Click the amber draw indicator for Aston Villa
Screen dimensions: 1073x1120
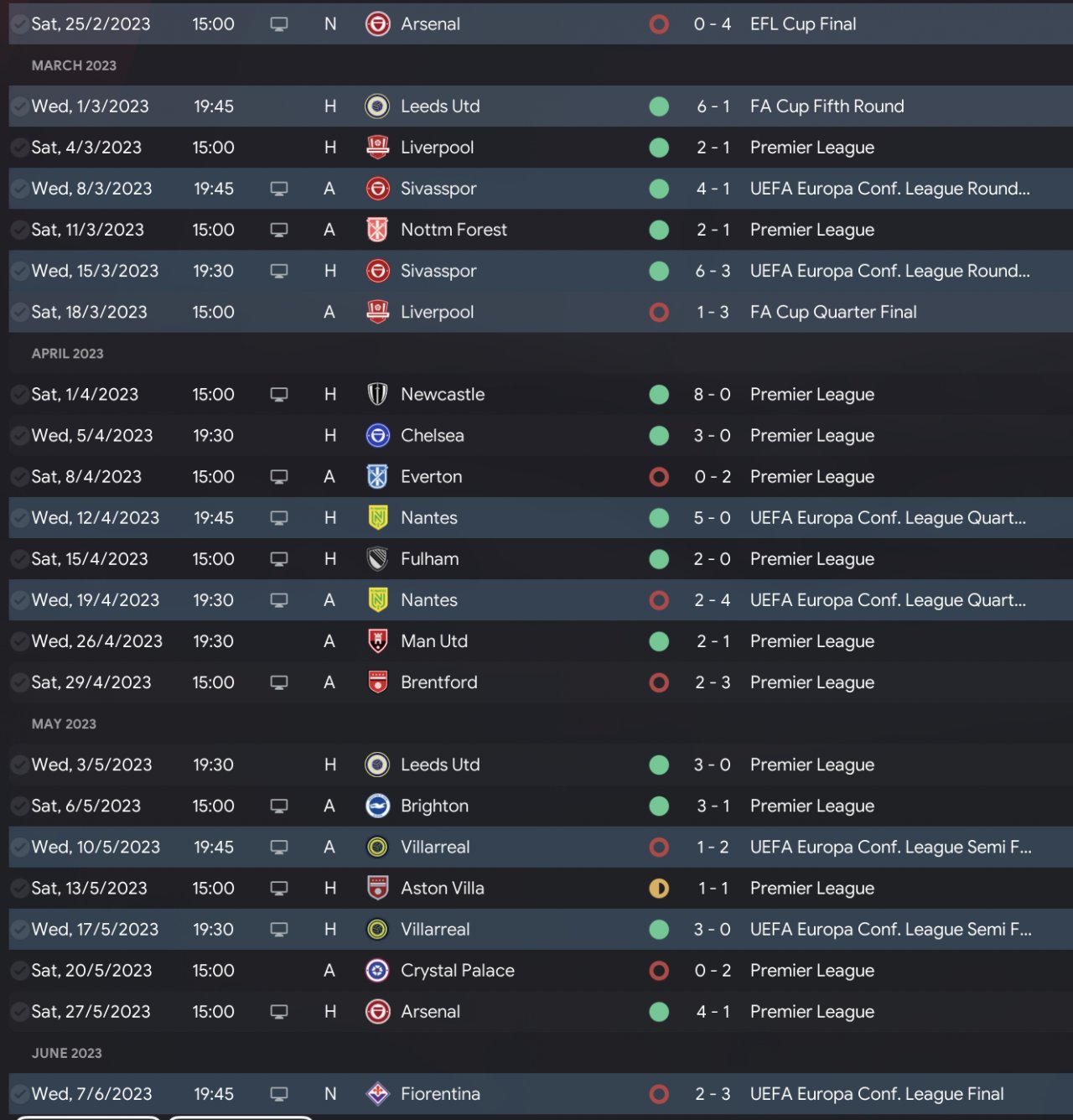pyautogui.click(x=659, y=889)
